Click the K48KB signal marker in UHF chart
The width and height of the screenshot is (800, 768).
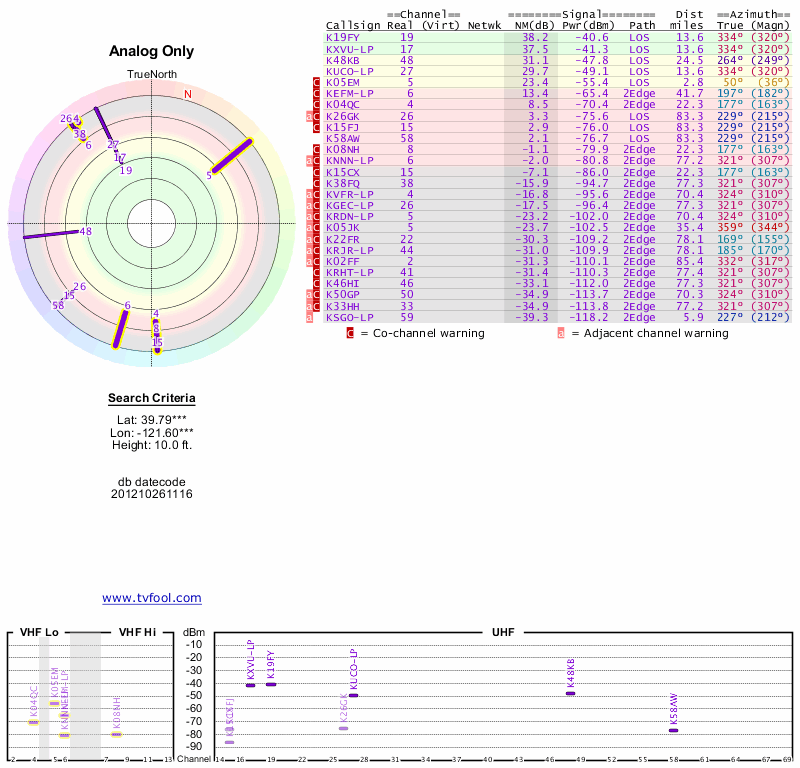tap(570, 693)
